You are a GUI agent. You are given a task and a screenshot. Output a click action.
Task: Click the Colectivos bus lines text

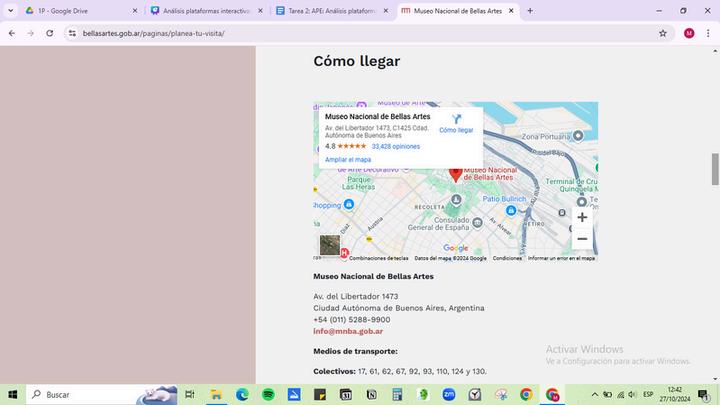pyautogui.click(x=399, y=371)
